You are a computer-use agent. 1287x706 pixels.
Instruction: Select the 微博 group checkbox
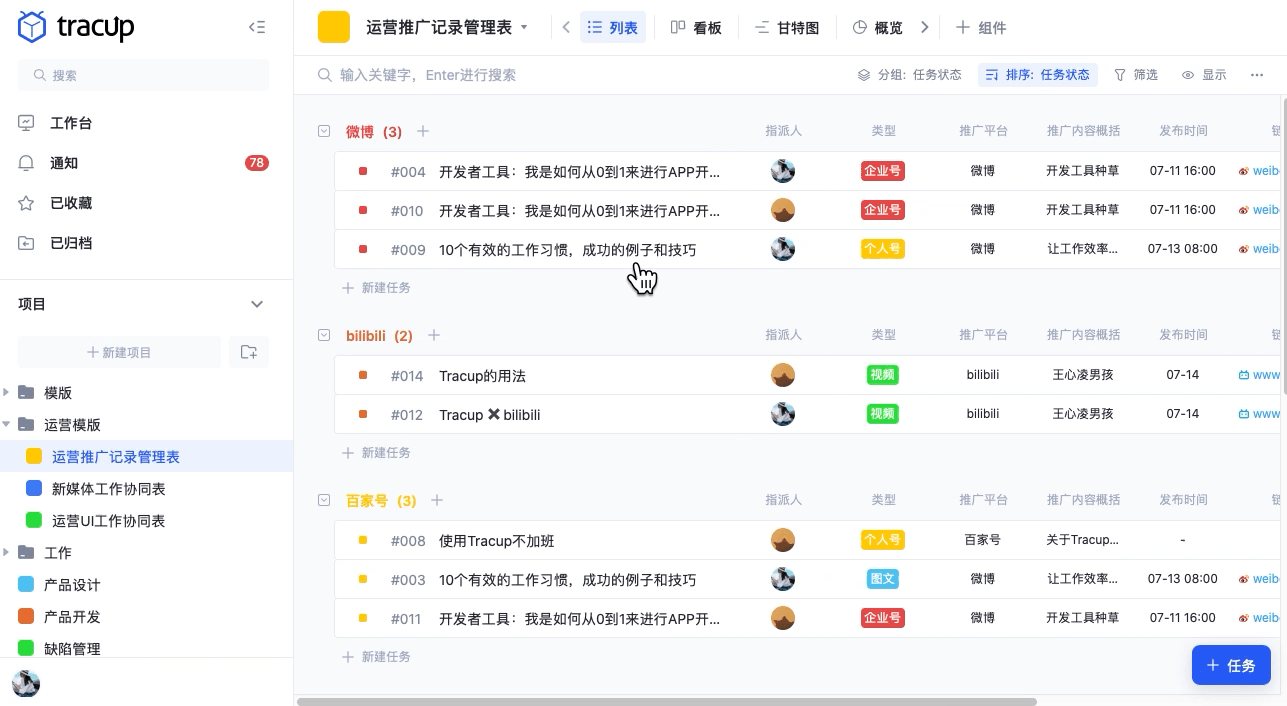point(324,131)
